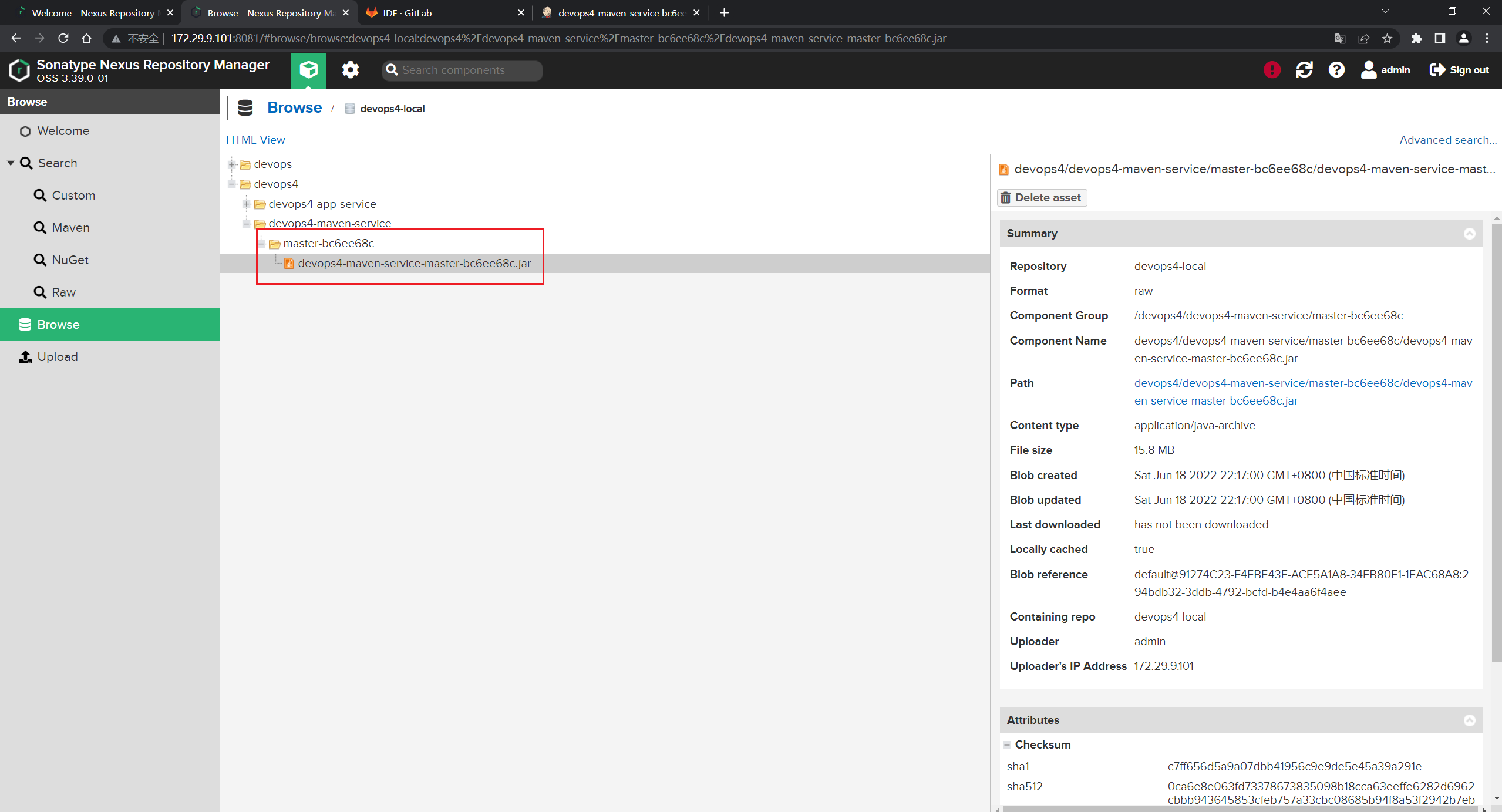Select devops4-app-service folder
The height and width of the screenshot is (812, 1502).
[x=322, y=204]
